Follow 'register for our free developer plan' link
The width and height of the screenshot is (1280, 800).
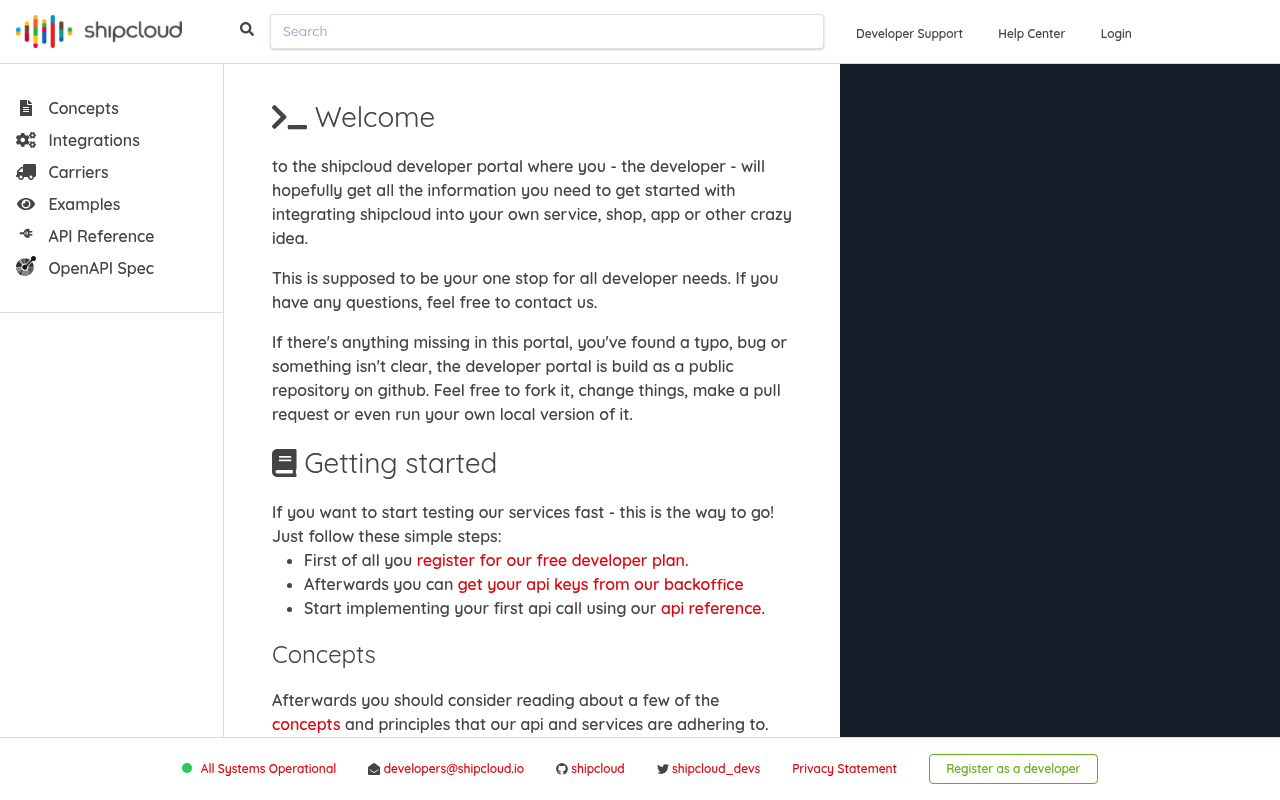(552, 560)
